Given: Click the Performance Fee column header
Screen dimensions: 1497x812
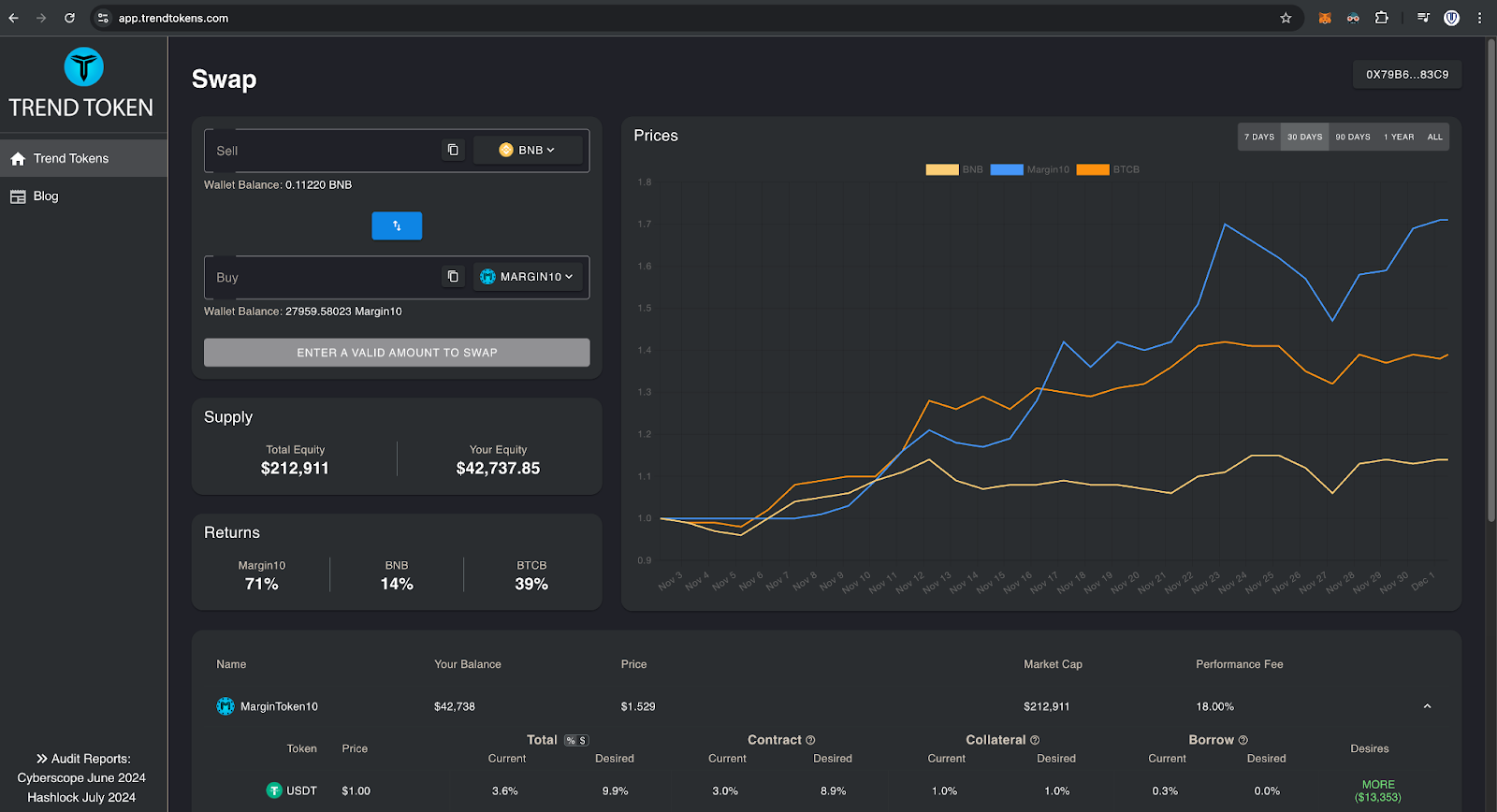Looking at the screenshot, I should (x=1240, y=664).
